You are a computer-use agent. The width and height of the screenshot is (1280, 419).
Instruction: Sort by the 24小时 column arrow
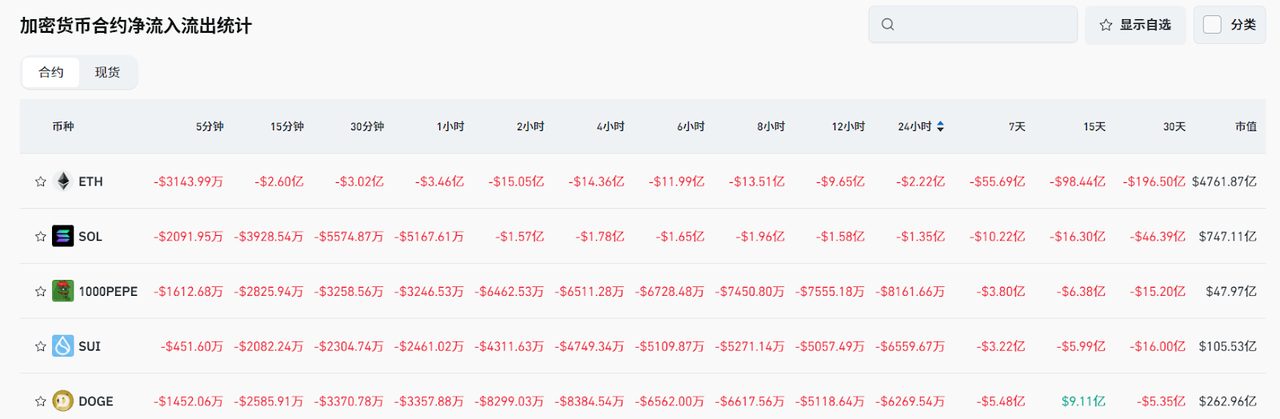[x=940, y=127]
